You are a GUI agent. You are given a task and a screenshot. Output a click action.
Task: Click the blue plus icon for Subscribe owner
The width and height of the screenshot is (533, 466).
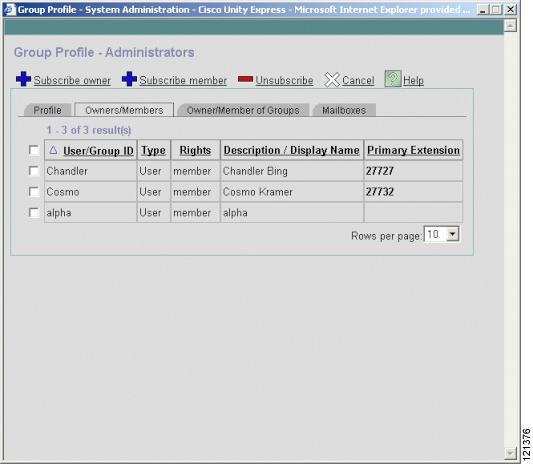23,79
